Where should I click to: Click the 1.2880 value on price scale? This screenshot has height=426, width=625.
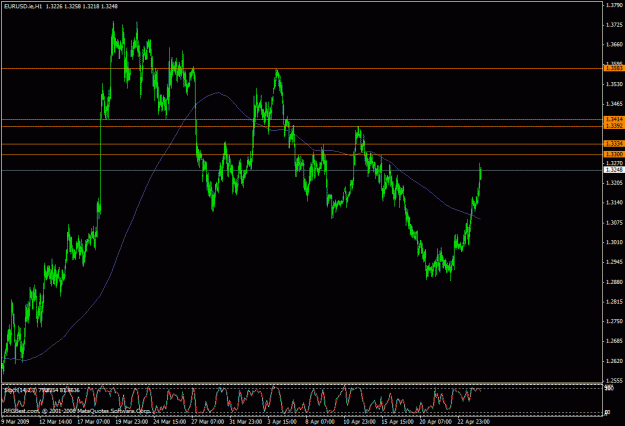tap(614, 282)
